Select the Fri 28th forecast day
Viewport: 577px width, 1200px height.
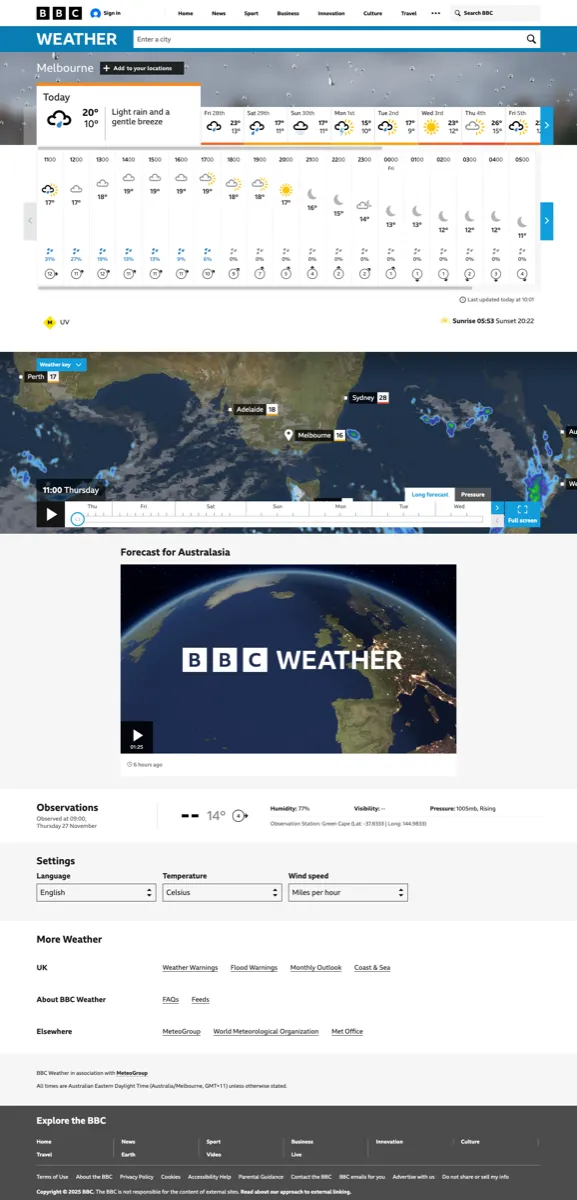(223, 125)
